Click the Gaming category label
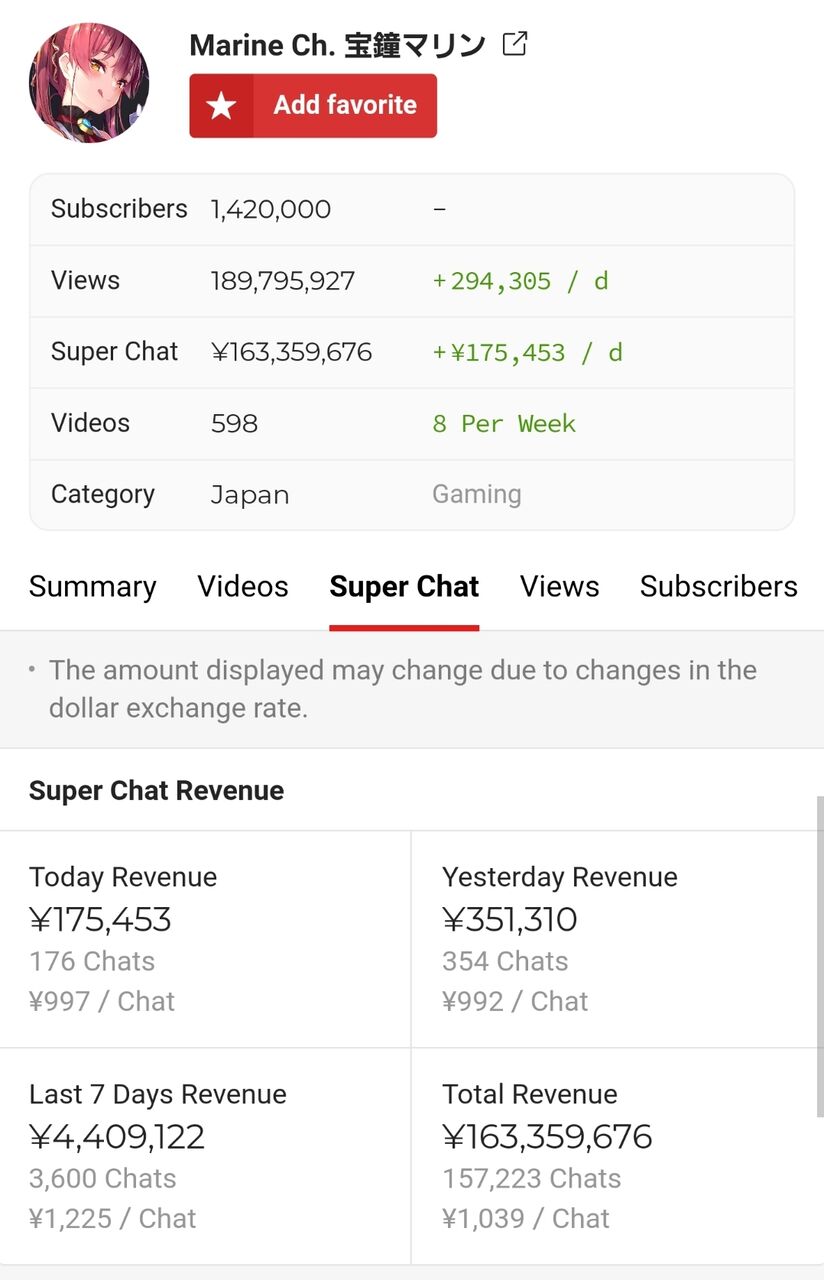Screen dimensions: 824x1280 [x=477, y=494]
